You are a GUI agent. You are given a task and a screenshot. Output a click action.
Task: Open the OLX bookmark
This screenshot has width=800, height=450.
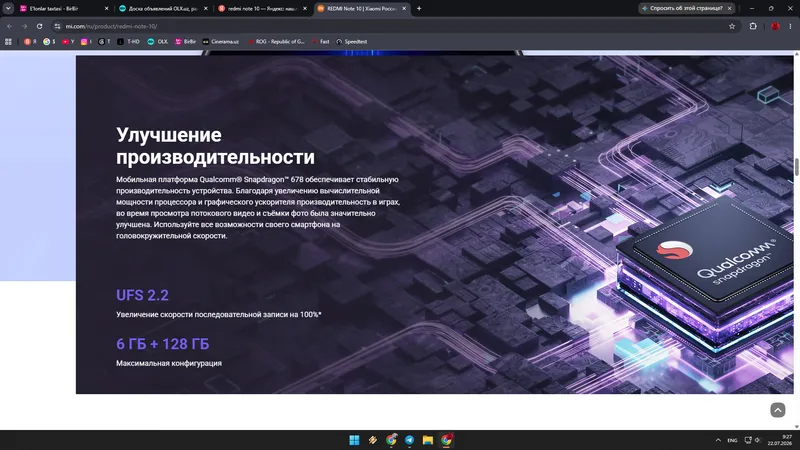pos(158,42)
